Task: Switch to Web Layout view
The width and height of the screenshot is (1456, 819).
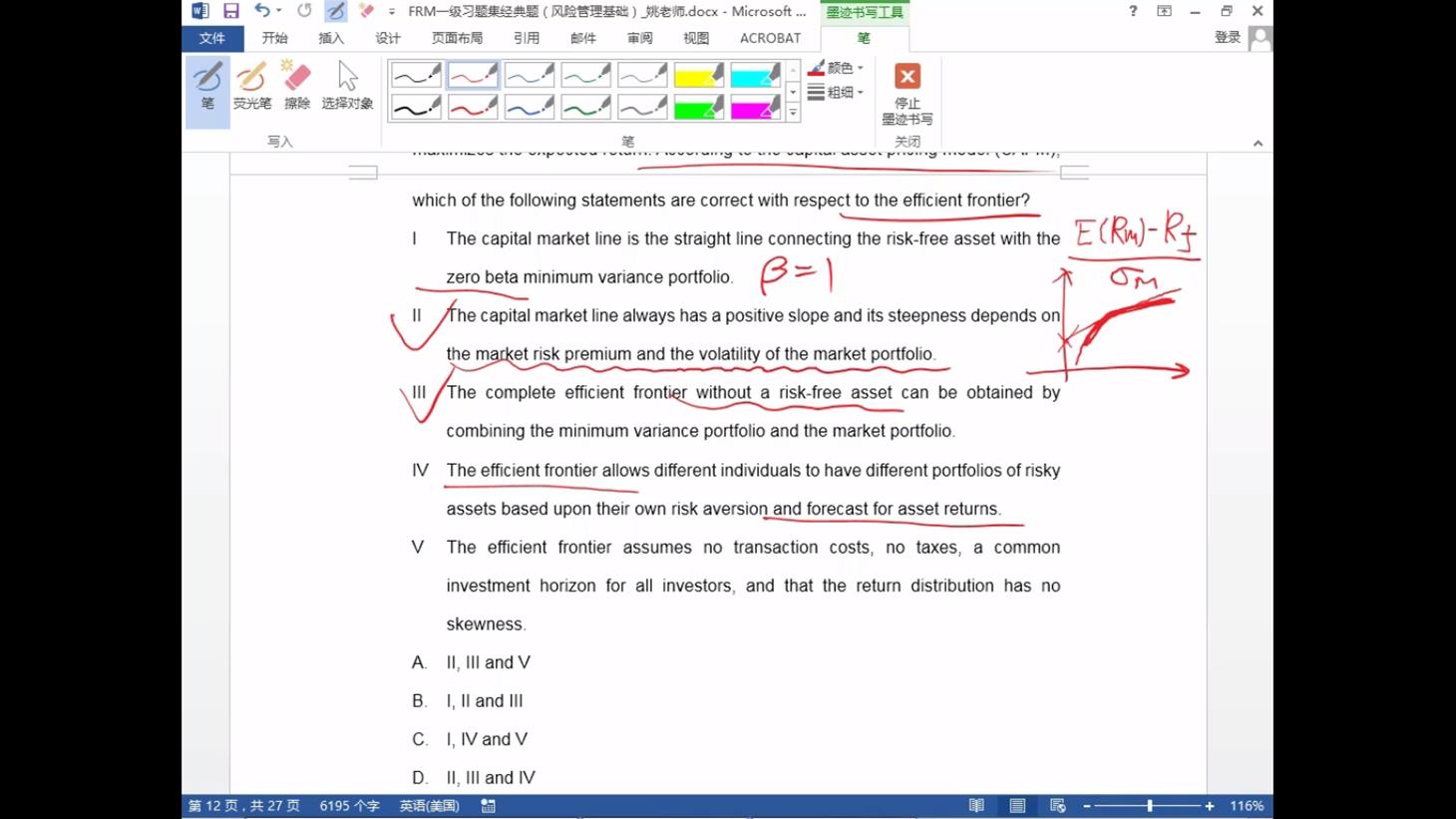Action: point(1058,806)
